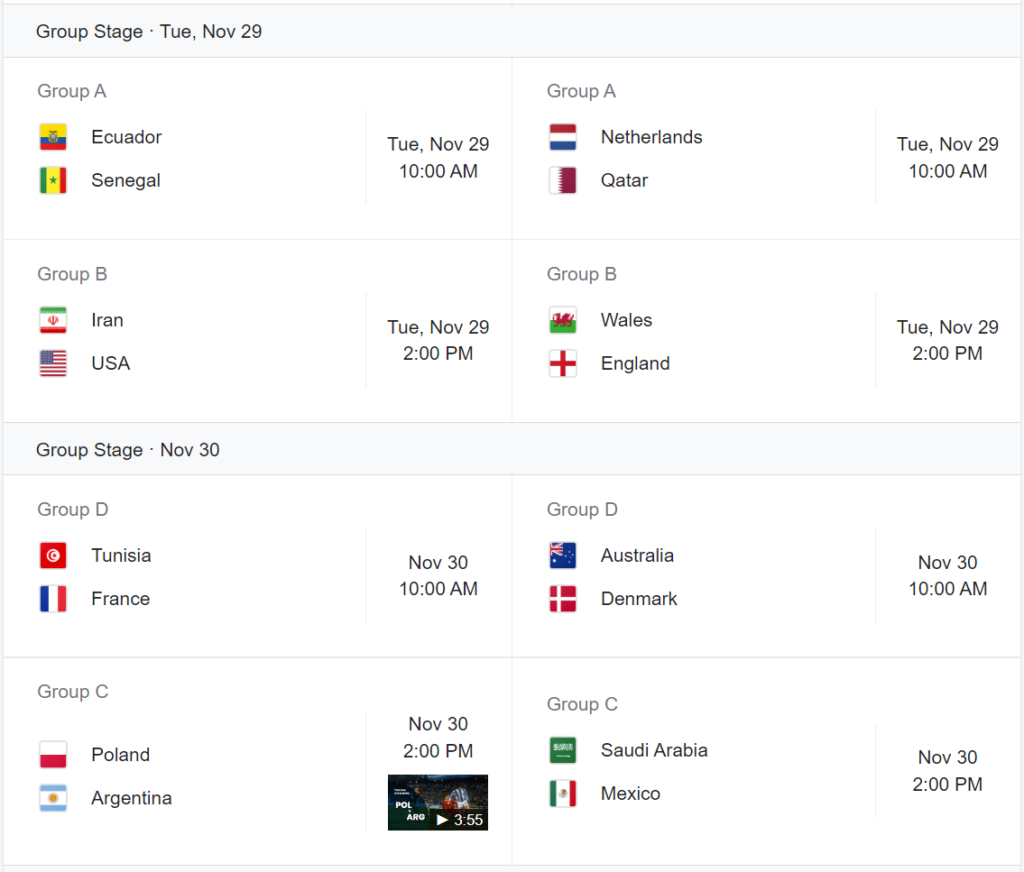The image size is (1024, 872).
Task: Click the Wales dragon flag icon
Action: click(563, 320)
